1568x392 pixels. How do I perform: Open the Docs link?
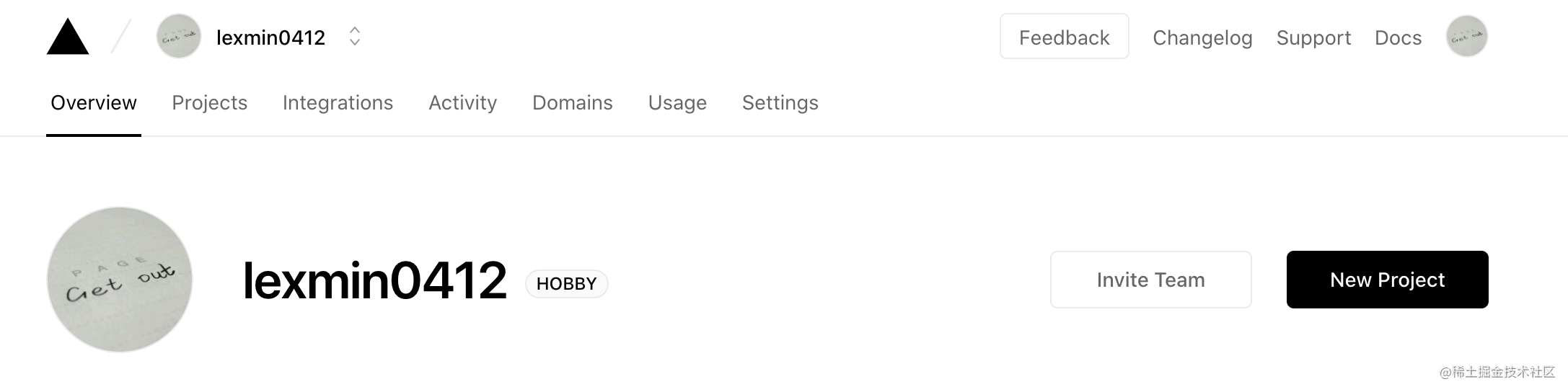(x=1399, y=37)
